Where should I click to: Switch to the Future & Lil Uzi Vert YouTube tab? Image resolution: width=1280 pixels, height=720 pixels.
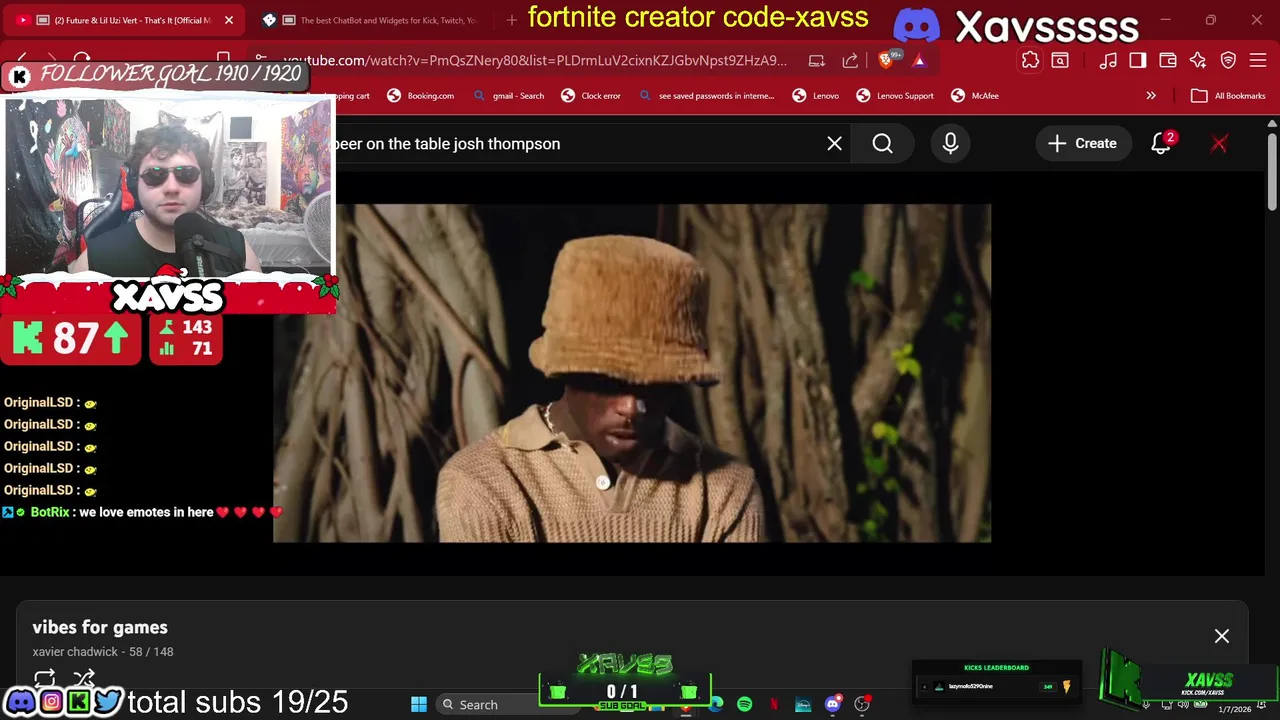(x=125, y=20)
